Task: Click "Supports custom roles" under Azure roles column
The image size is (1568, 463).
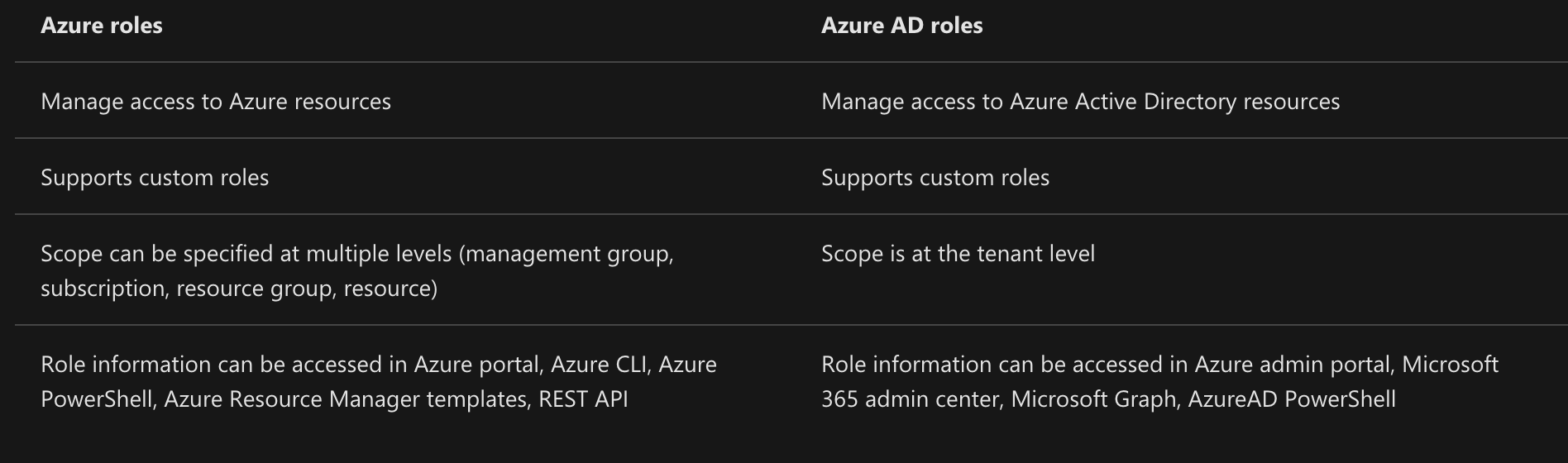Action: (155, 178)
